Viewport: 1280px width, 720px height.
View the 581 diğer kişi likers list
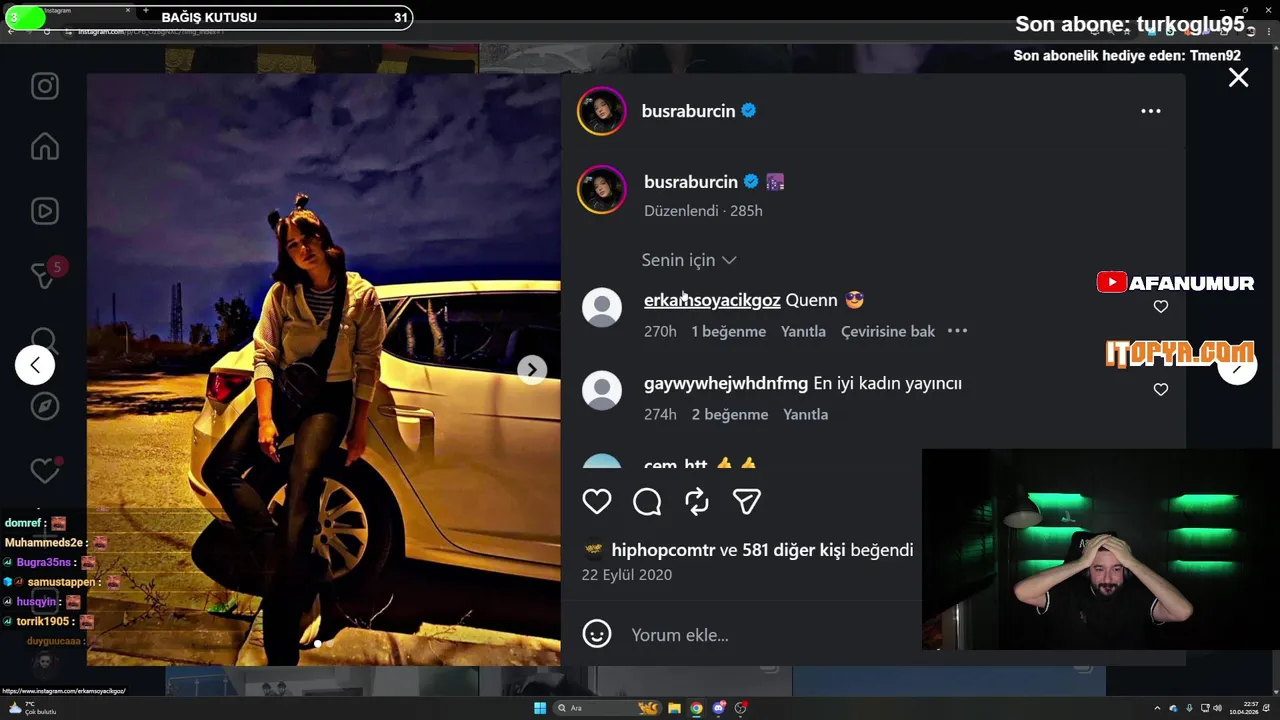pos(794,550)
